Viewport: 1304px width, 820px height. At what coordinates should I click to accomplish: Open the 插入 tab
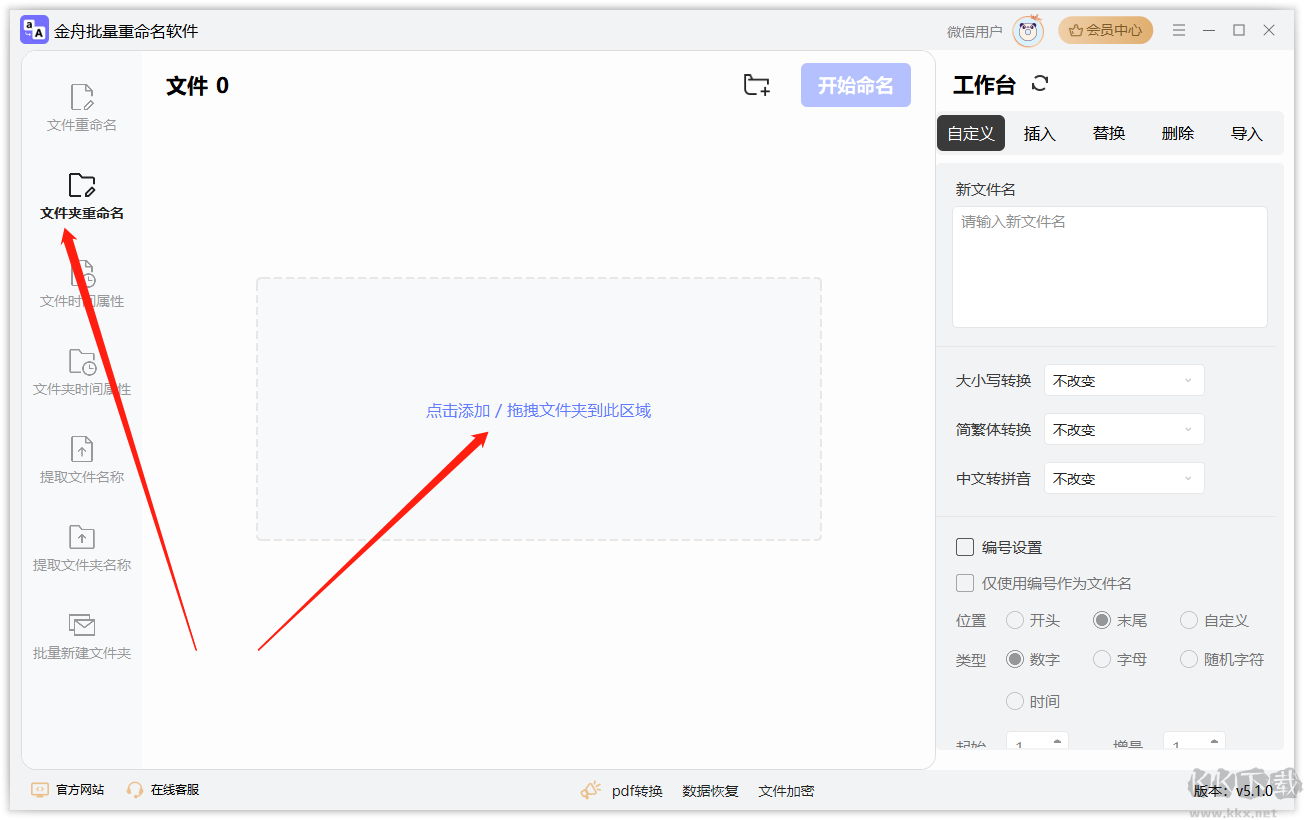1039,132
